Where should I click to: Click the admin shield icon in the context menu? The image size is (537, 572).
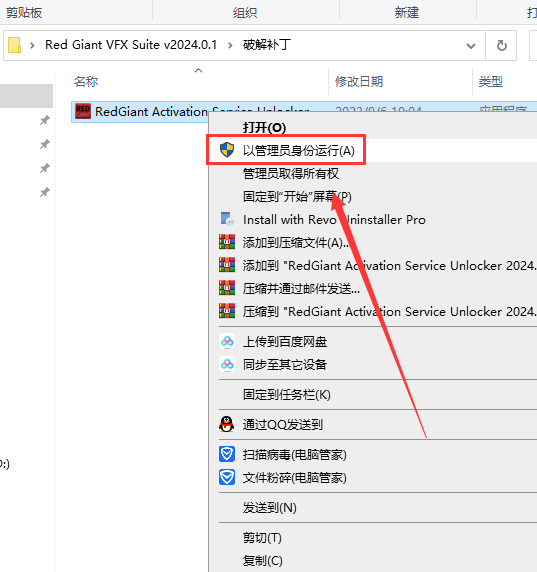click(227, 150)
